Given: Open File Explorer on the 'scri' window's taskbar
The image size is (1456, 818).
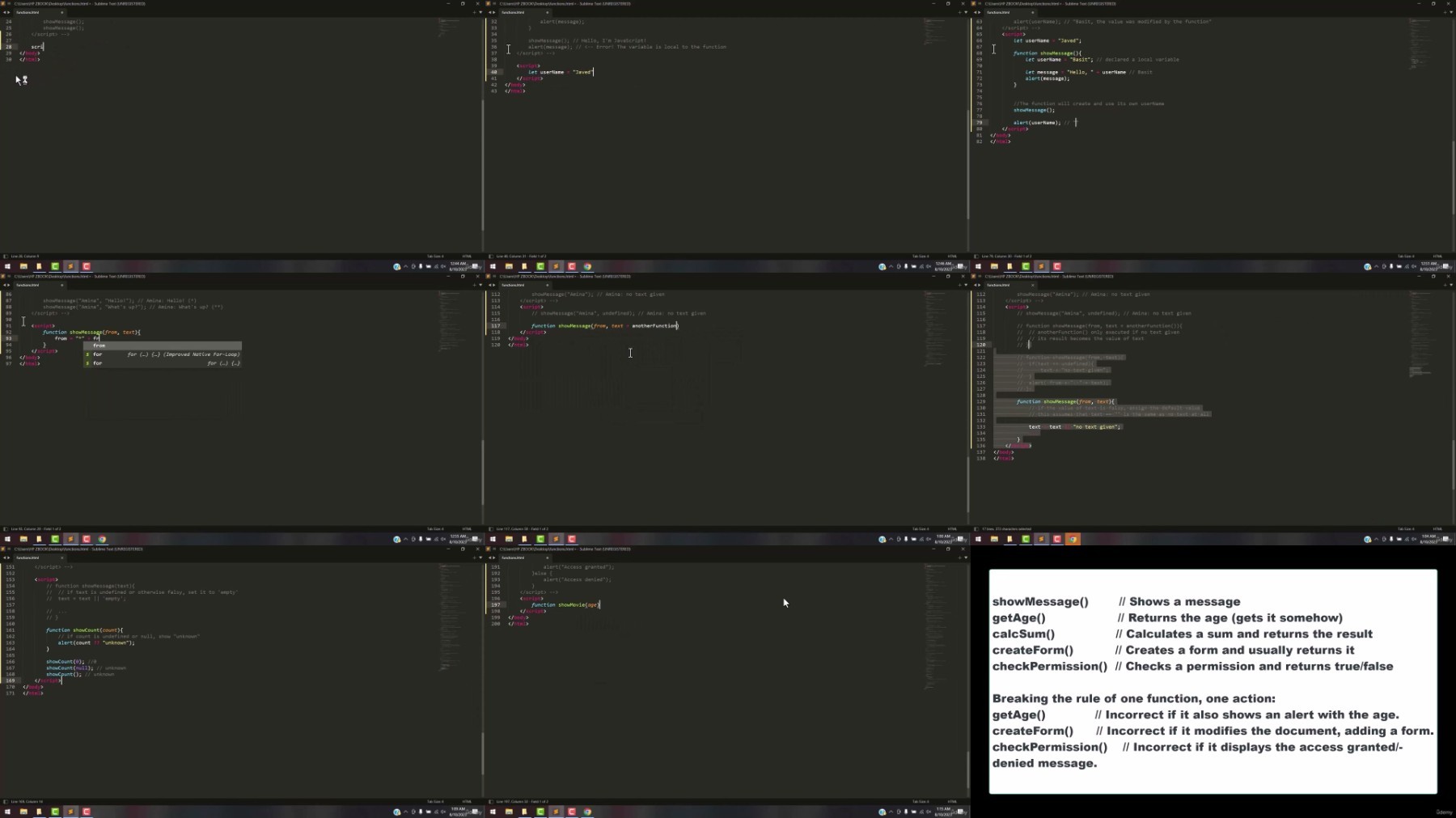Looking at the screenshot, I should [23, 266].
